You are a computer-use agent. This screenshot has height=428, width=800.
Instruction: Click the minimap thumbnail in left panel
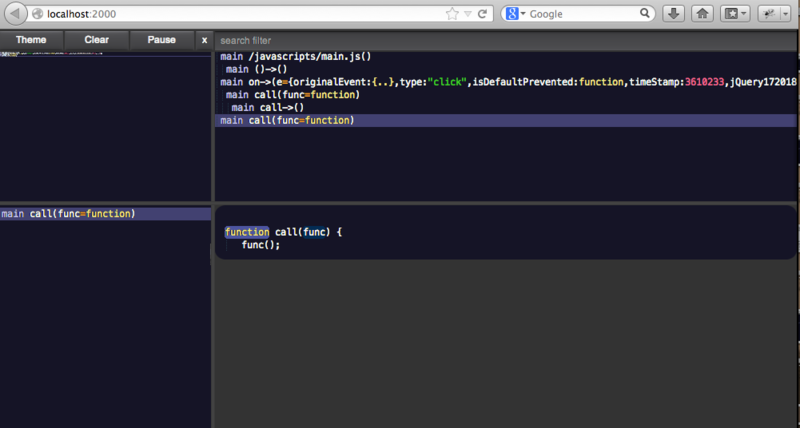51,54
